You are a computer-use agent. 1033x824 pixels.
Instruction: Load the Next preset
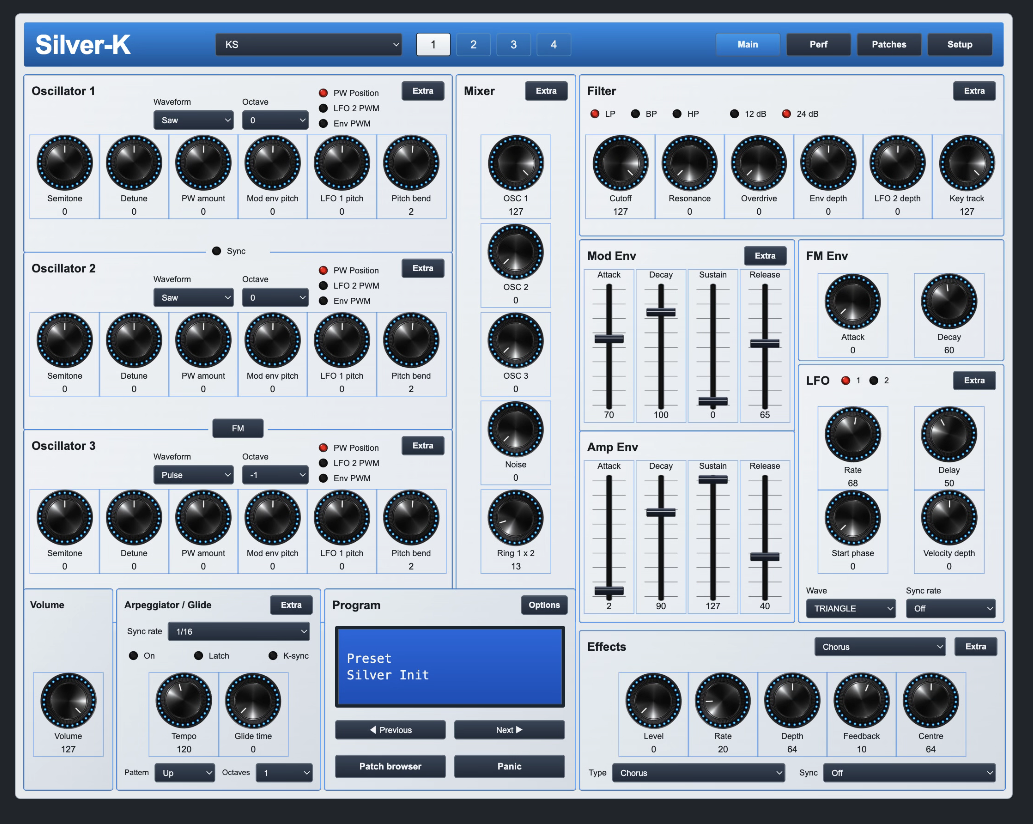point(509,730)
